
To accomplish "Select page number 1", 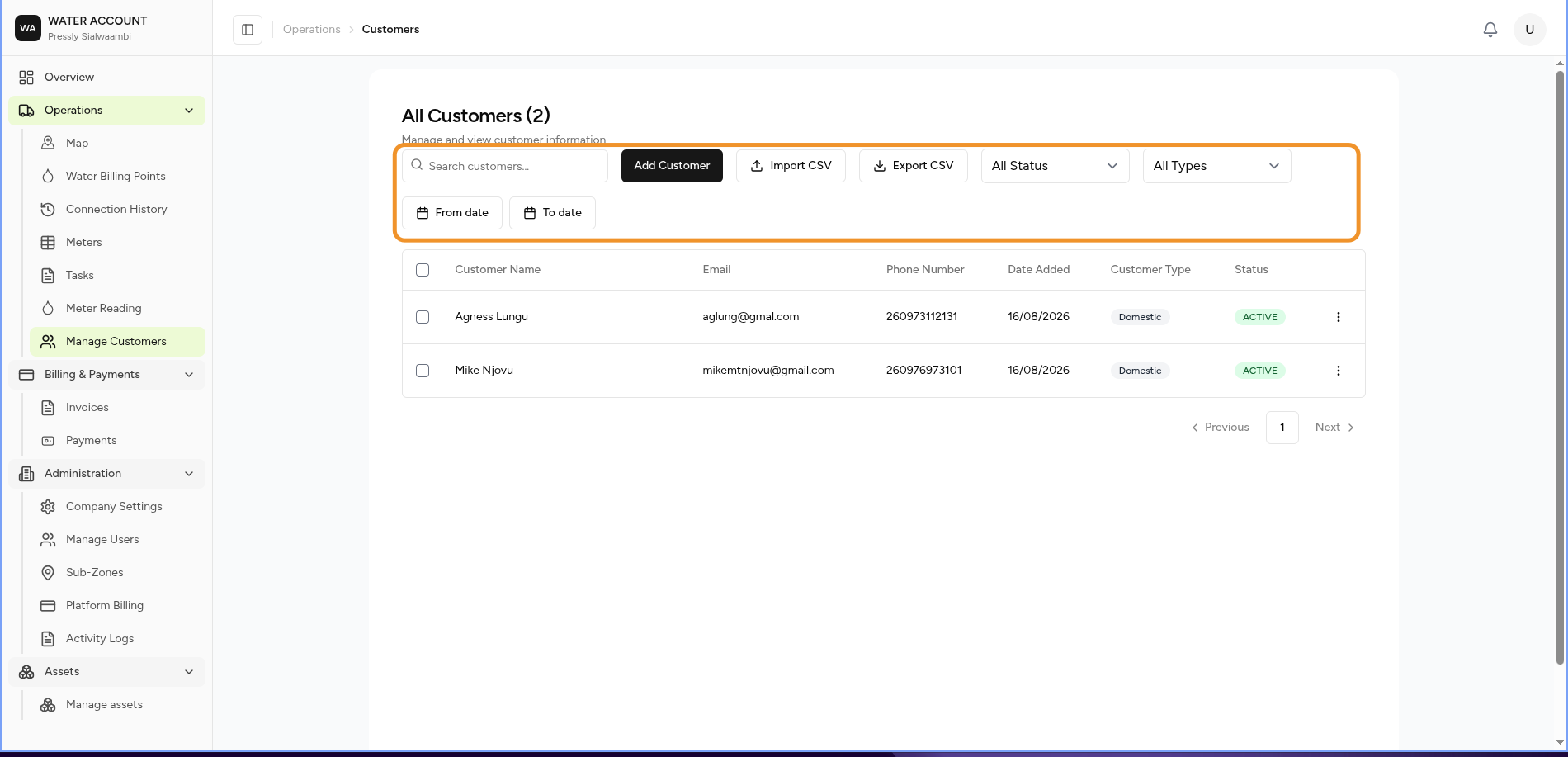I will (1282, 428).
